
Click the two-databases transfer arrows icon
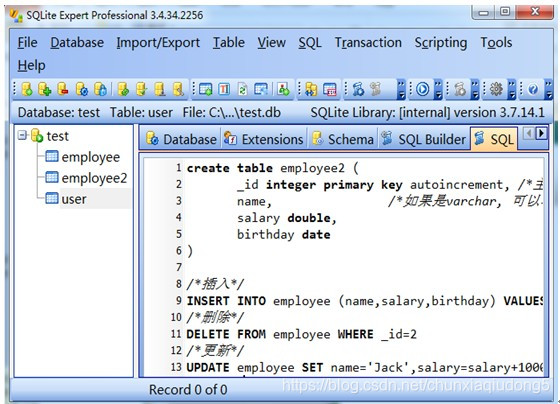point(311,89)
